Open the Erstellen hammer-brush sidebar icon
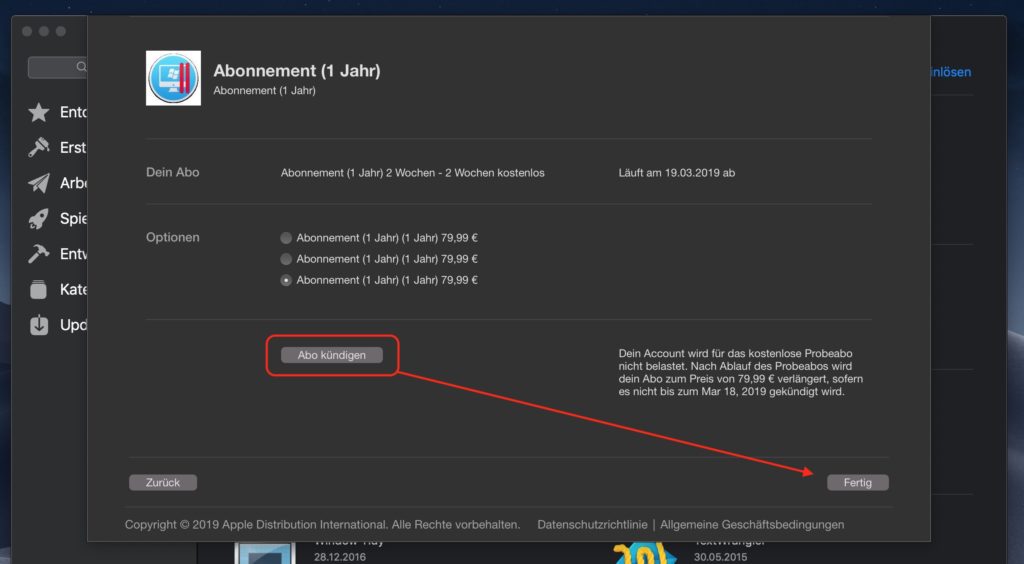Viewport: 1024px width, 564px height. pyautogui.click(x=39, y=148)
